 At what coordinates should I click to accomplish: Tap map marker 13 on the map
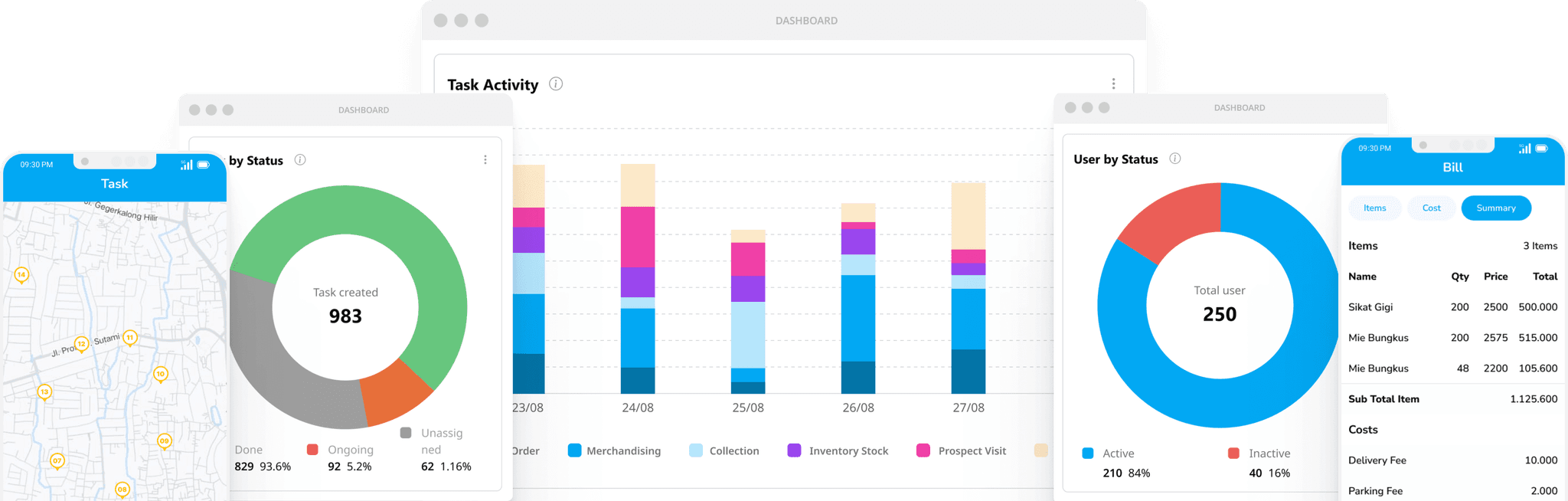click(x=44, y=391)
